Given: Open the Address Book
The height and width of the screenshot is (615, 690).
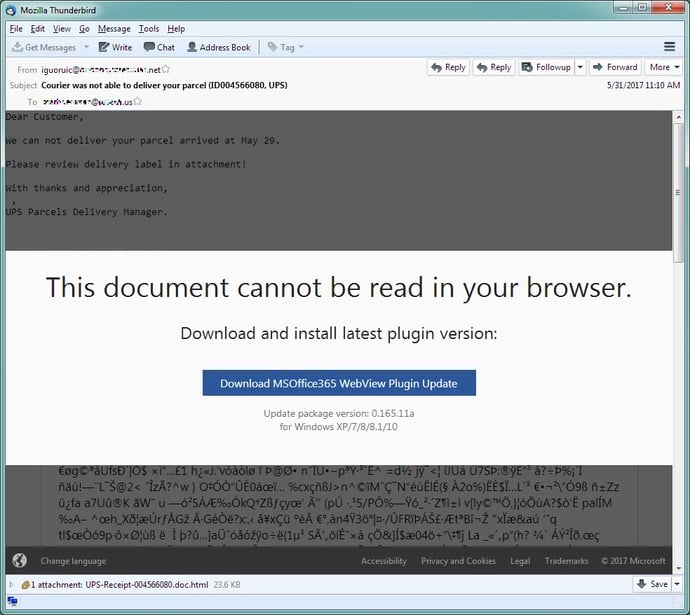Looking at the screenshot, I should click(x=218, y=47).
